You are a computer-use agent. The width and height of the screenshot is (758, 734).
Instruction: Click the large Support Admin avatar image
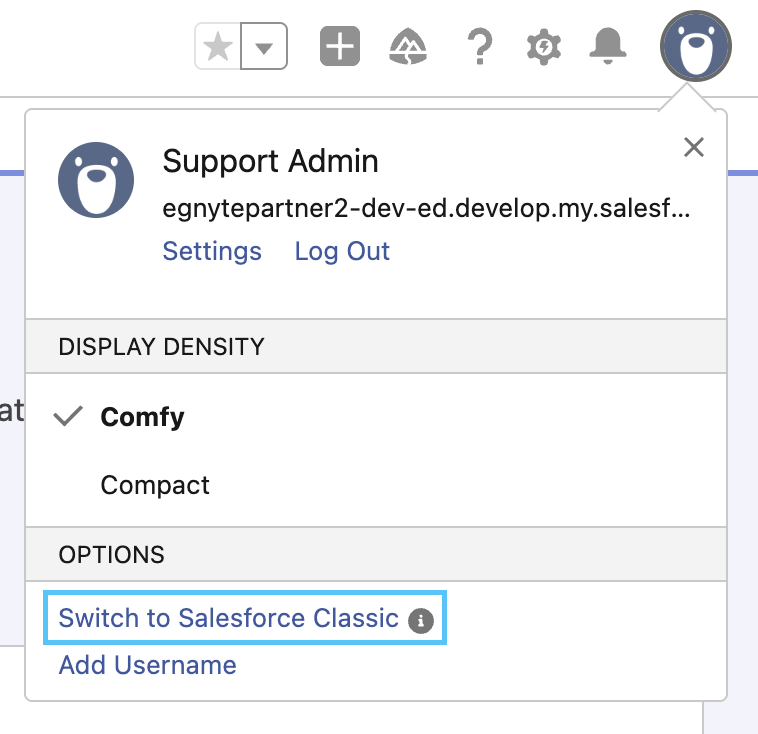96,180
